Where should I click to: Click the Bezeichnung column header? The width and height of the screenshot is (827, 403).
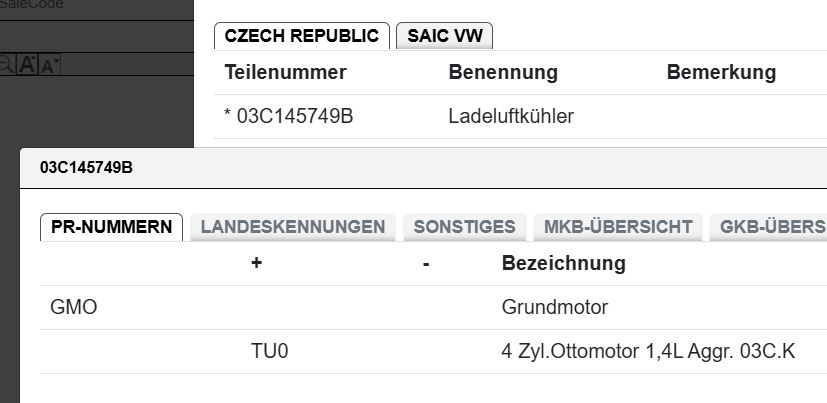tap(563, 264)
